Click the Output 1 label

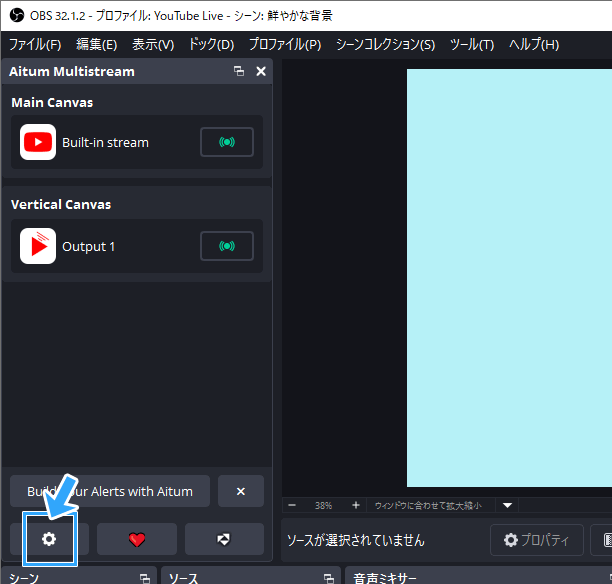(x=89, y=247)
